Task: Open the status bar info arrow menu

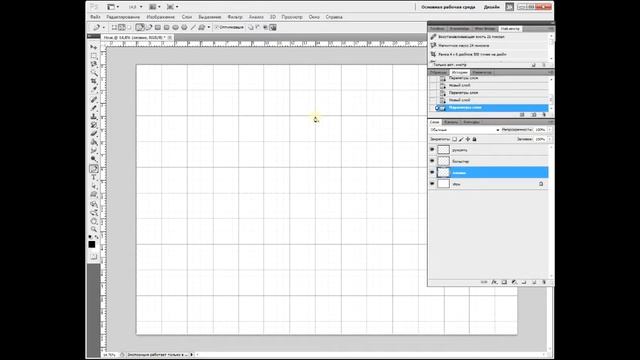Action: click(x=192, y=355)
